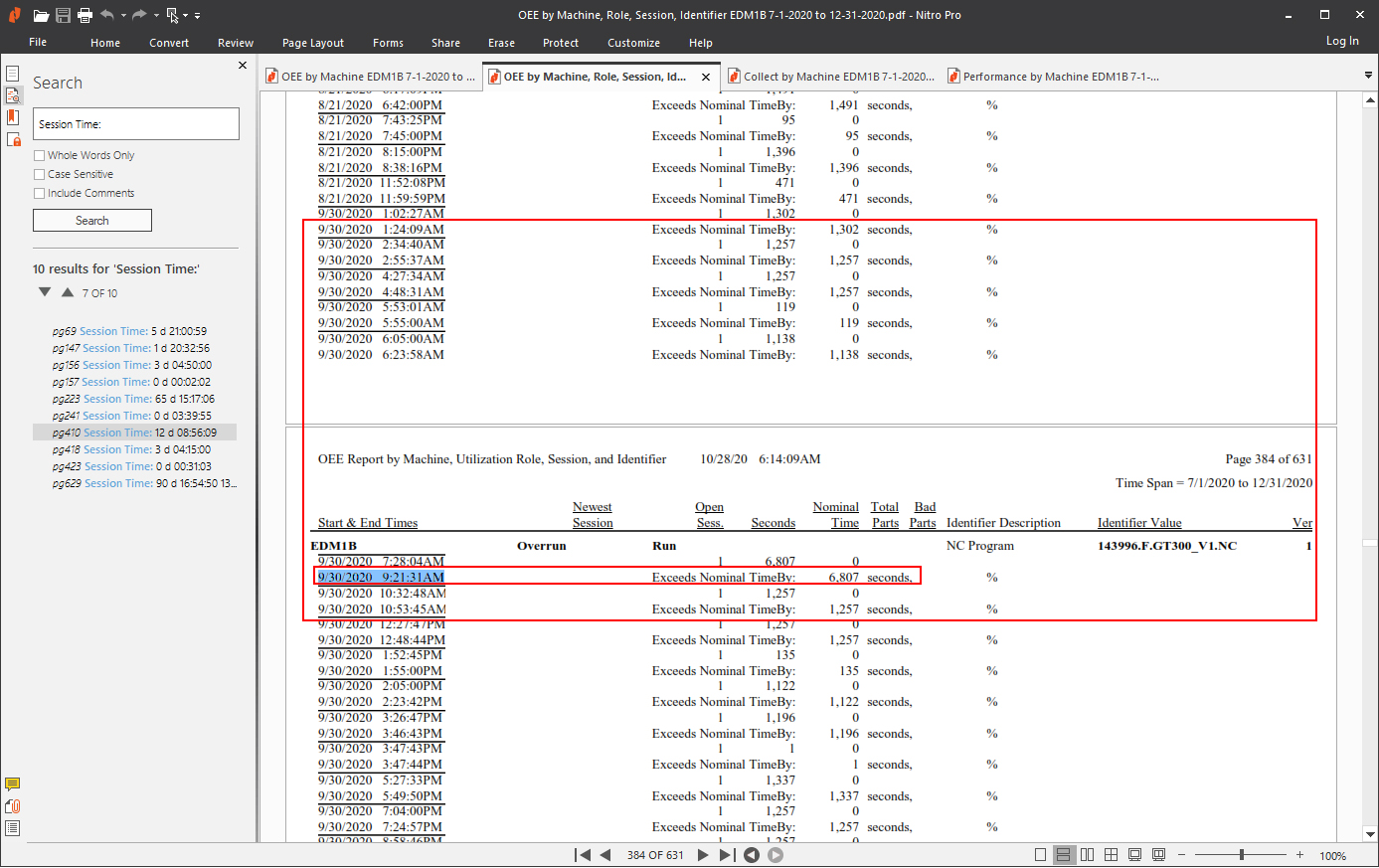Image resolution: width=1379 pixels, height=868 pixels.
Task: Enable the Include Comments checkbox
Action: (x=40, y=193)
